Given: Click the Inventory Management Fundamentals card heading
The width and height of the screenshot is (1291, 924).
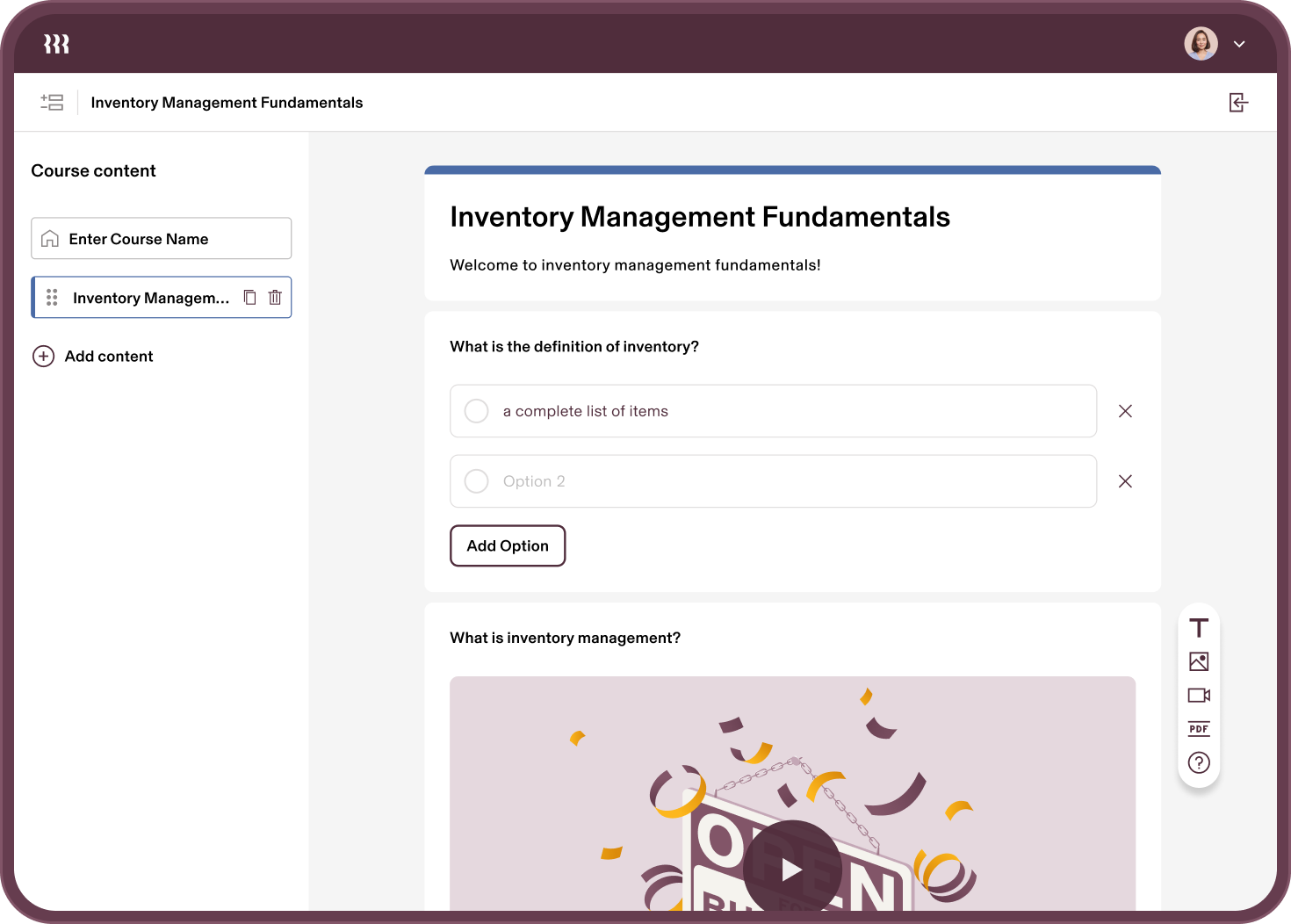Looking at the screenshot, I should (700, 217).
